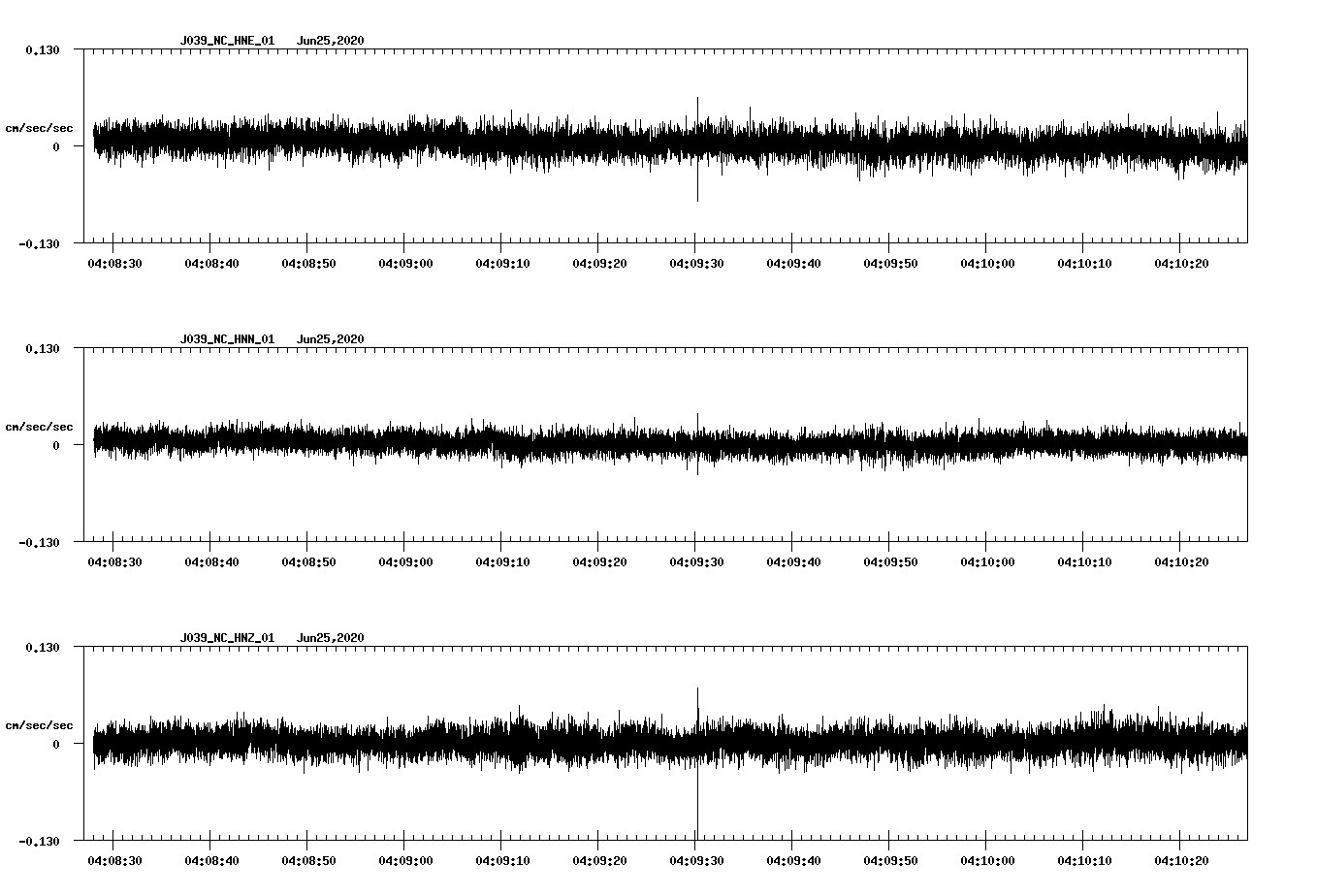Click the 0.130 upper limit on HNN axis
Screen dimensions: 1317x896
click(43, 348)
